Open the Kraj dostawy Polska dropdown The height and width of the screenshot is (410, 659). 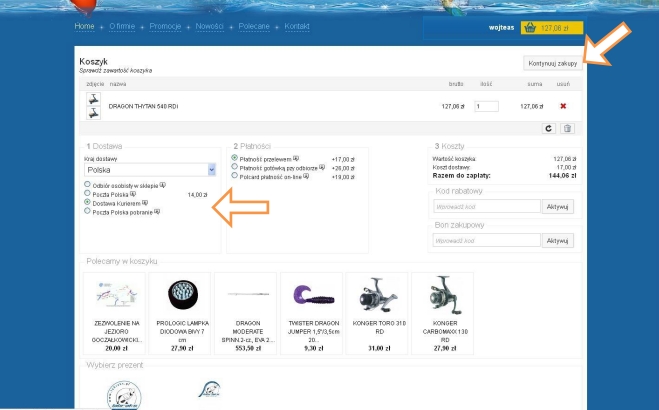click(150, 170)
